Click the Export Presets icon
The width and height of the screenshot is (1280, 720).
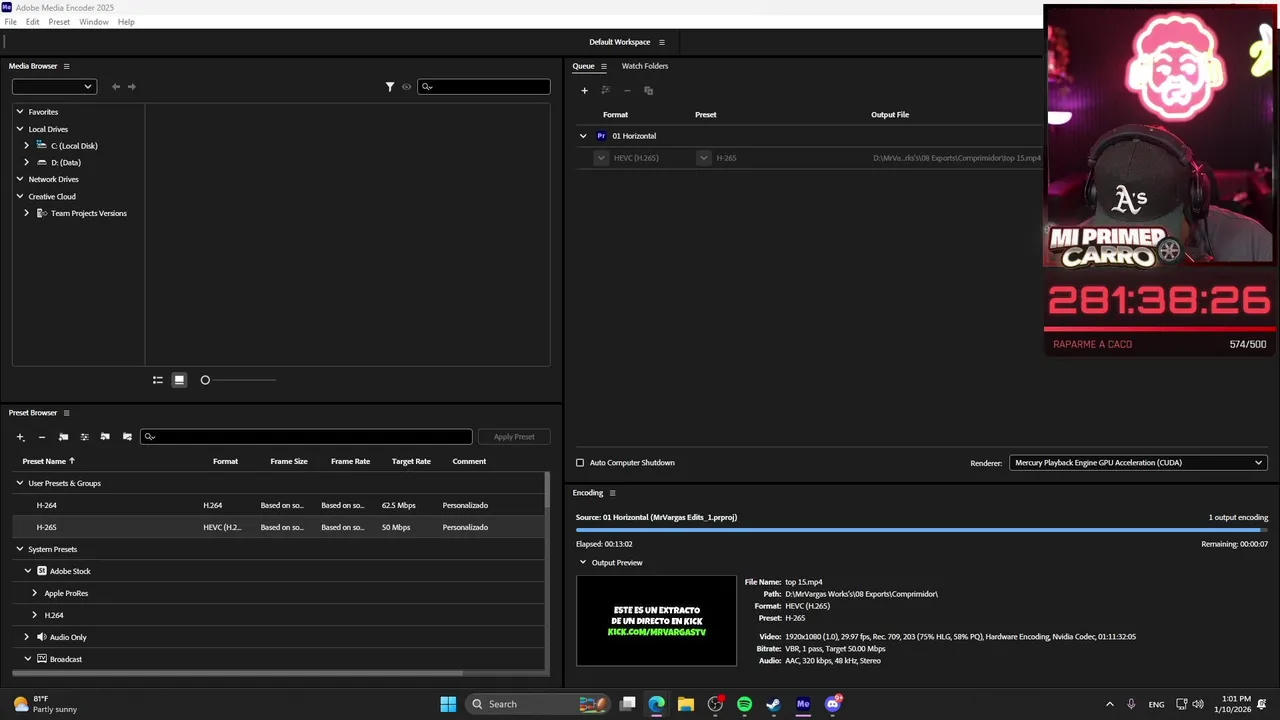(127, 437)
